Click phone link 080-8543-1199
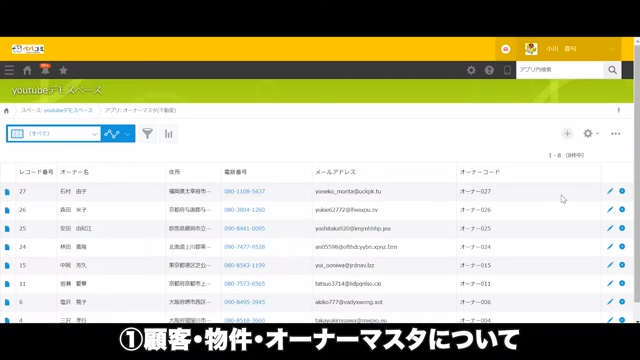 coord(244,265)
